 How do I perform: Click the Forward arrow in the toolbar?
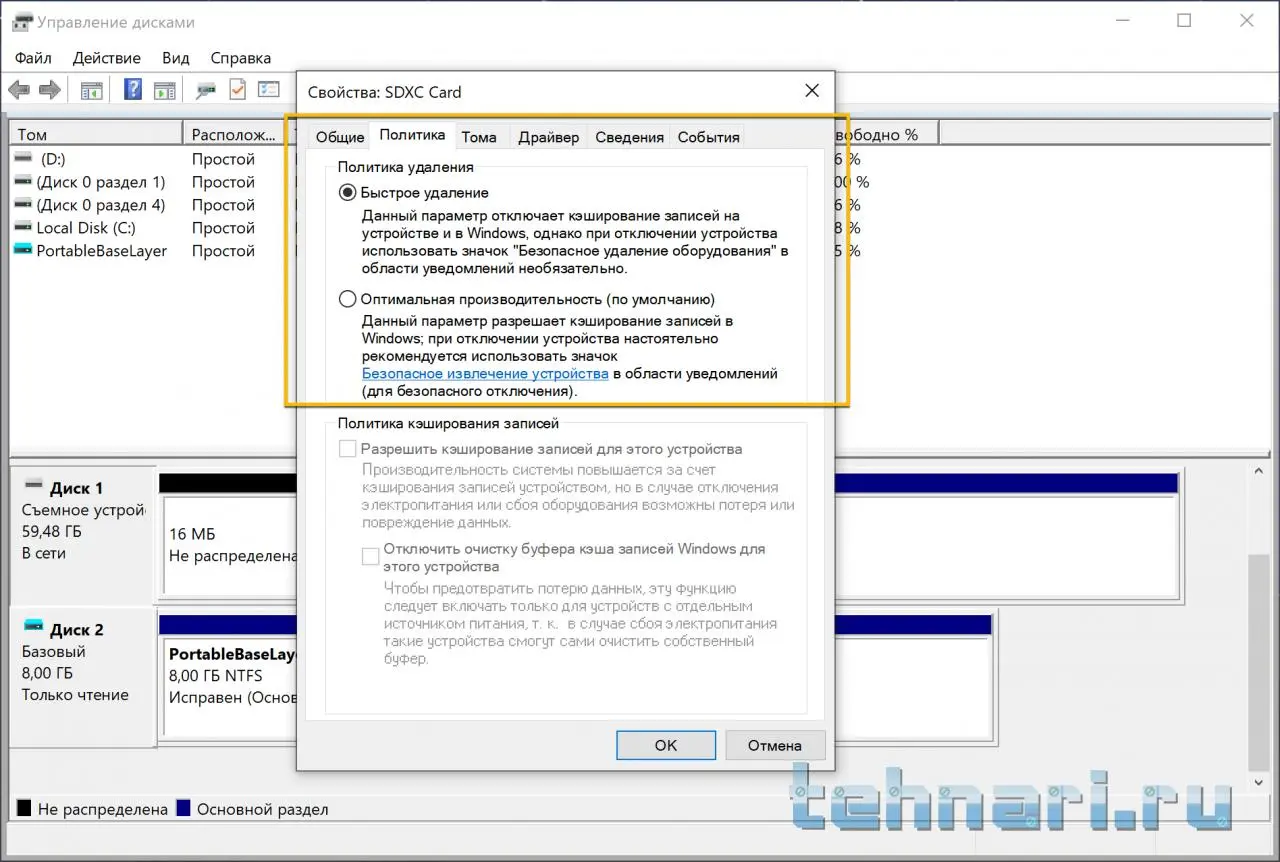(x=50, y=90)
